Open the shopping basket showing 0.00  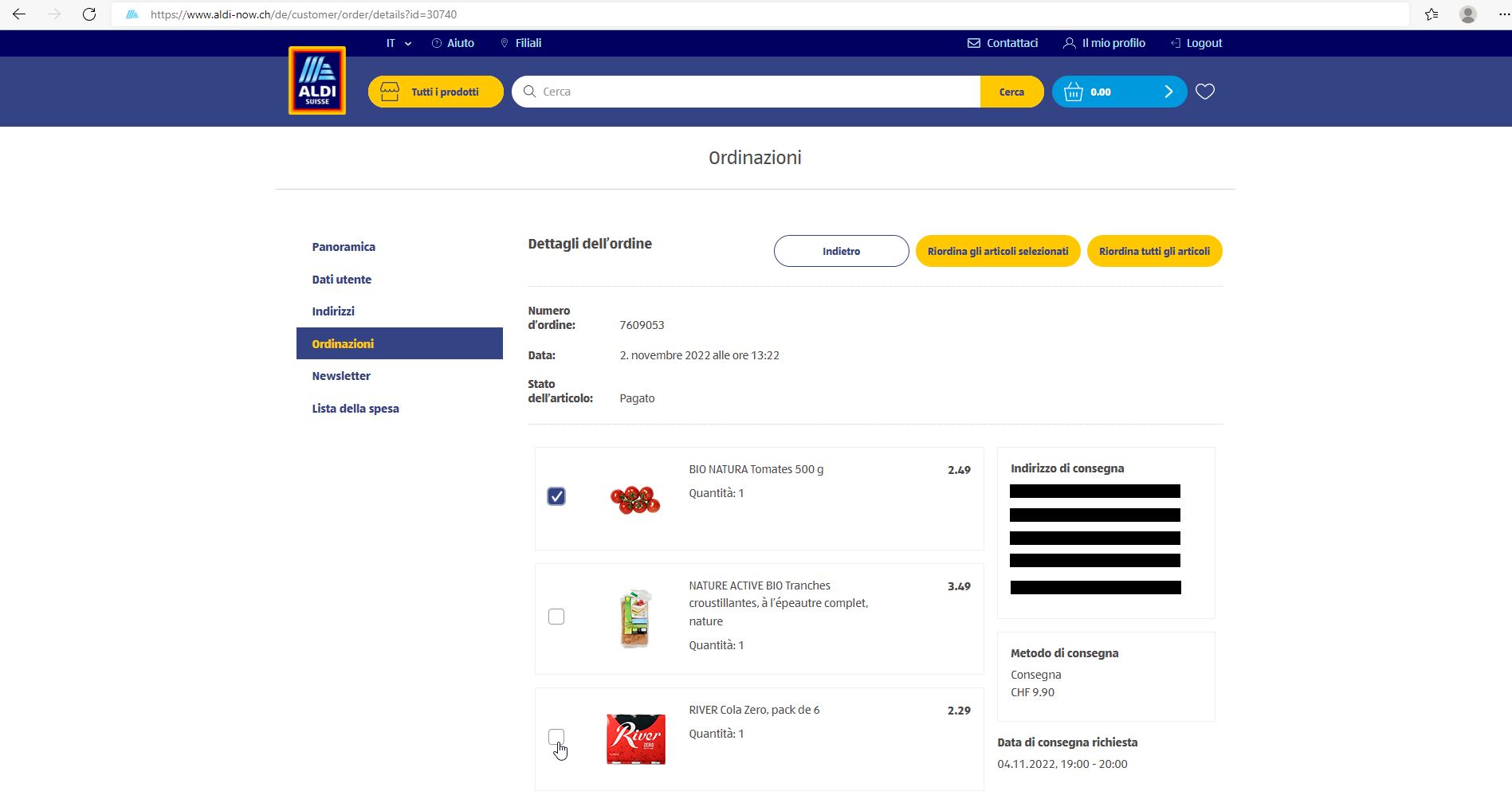click(1119, 92)
